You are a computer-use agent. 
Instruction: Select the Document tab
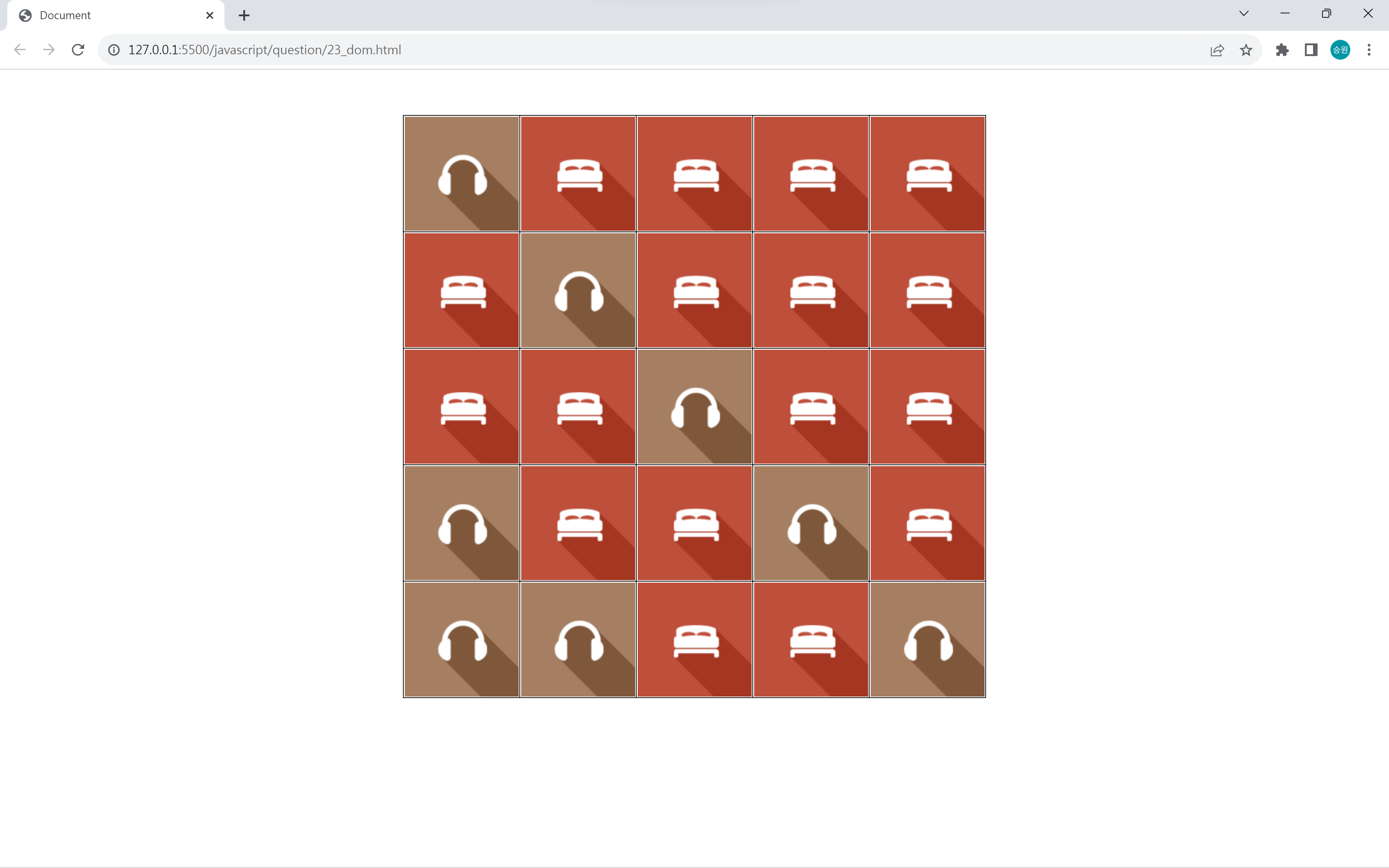(x=103, y=16)
